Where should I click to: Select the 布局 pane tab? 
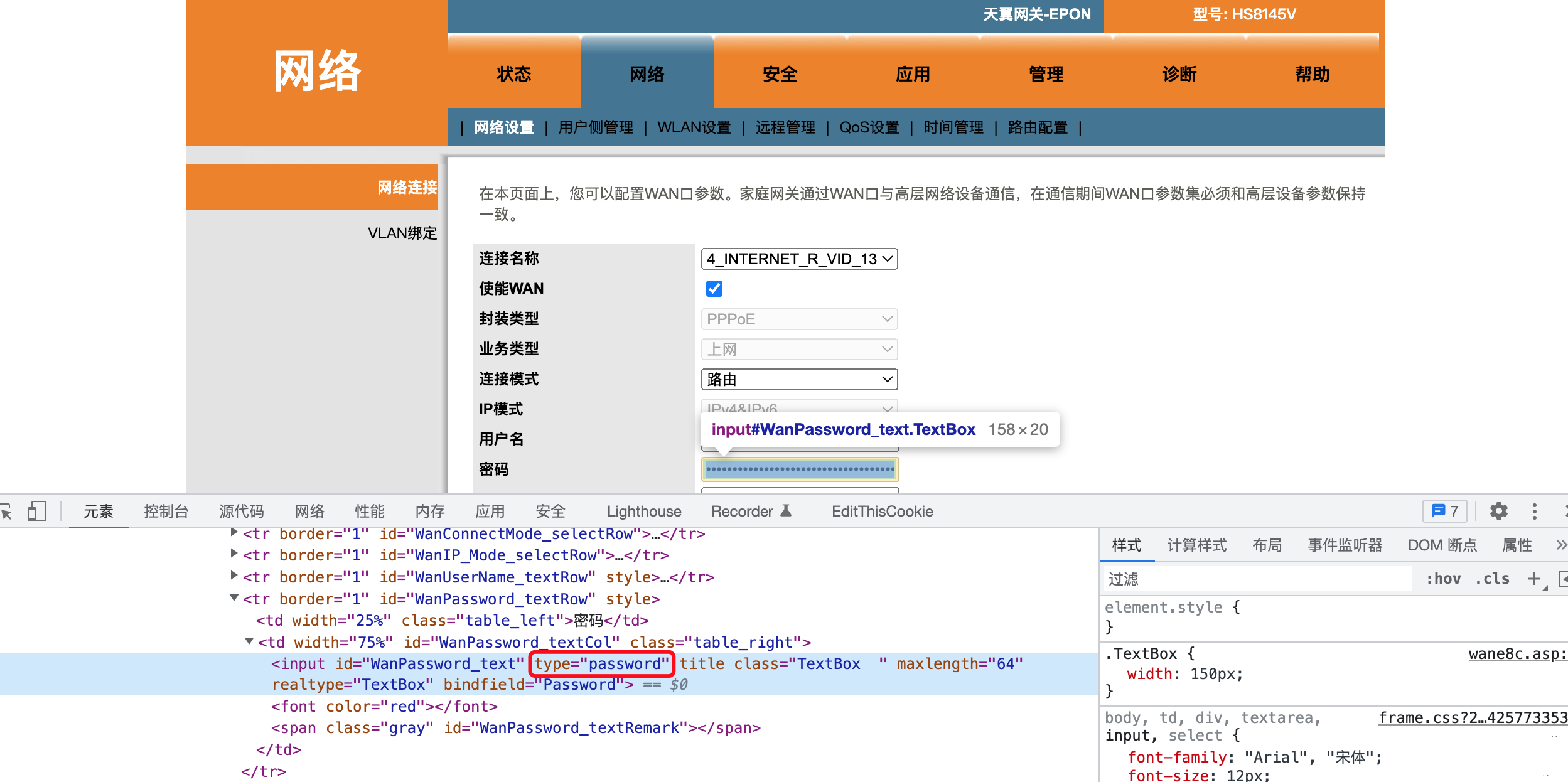(x=1267, y=545)
